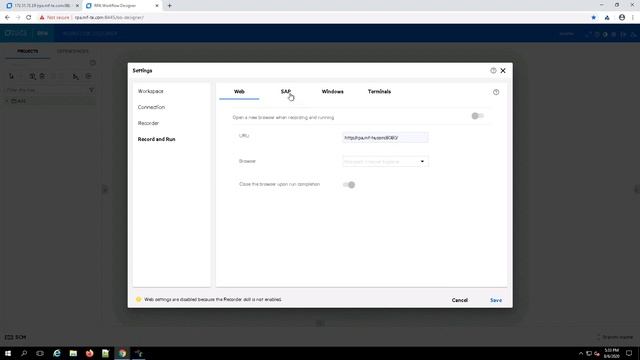Click the filter icon in projects tree
The image size is (640, 360).
tap(91, 90)
